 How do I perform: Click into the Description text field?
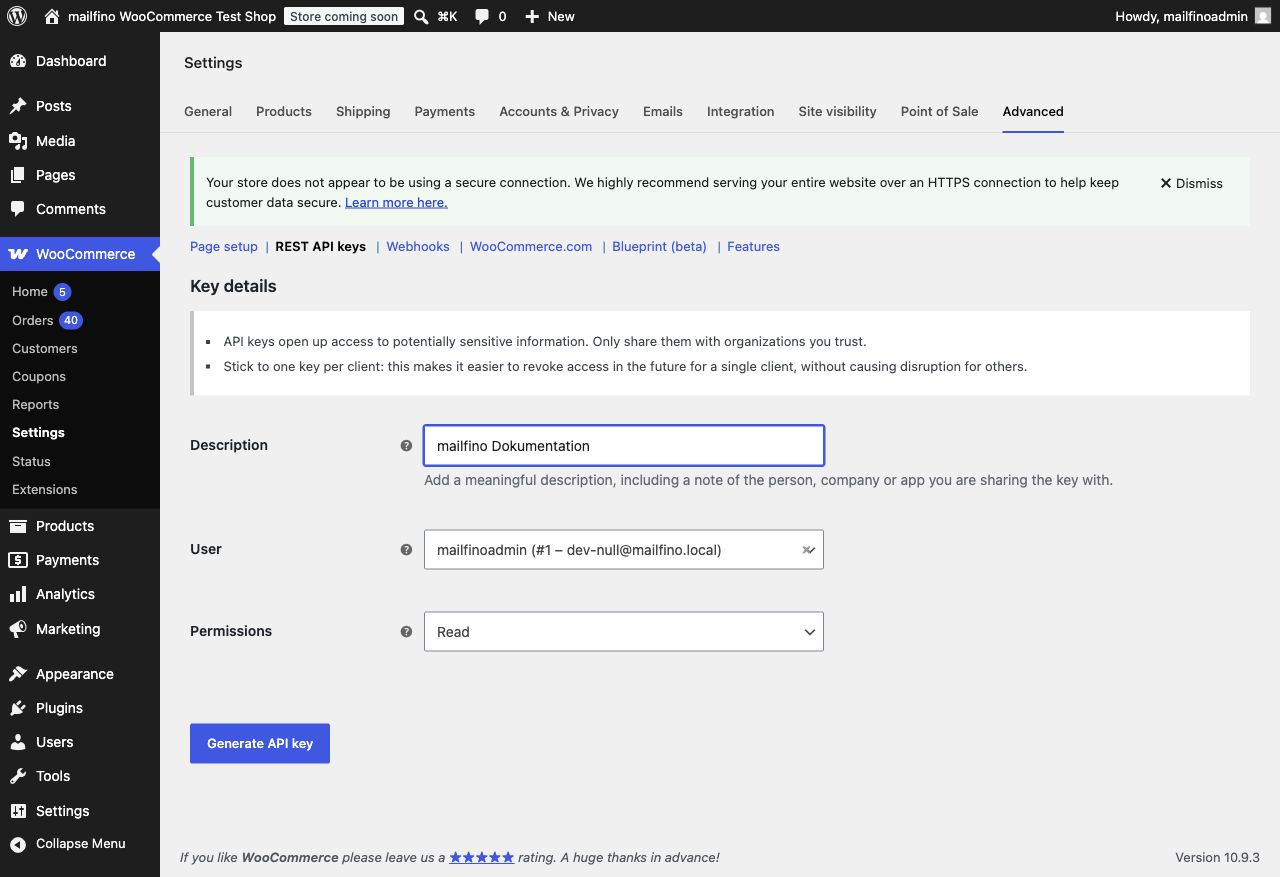coord(624,446)
